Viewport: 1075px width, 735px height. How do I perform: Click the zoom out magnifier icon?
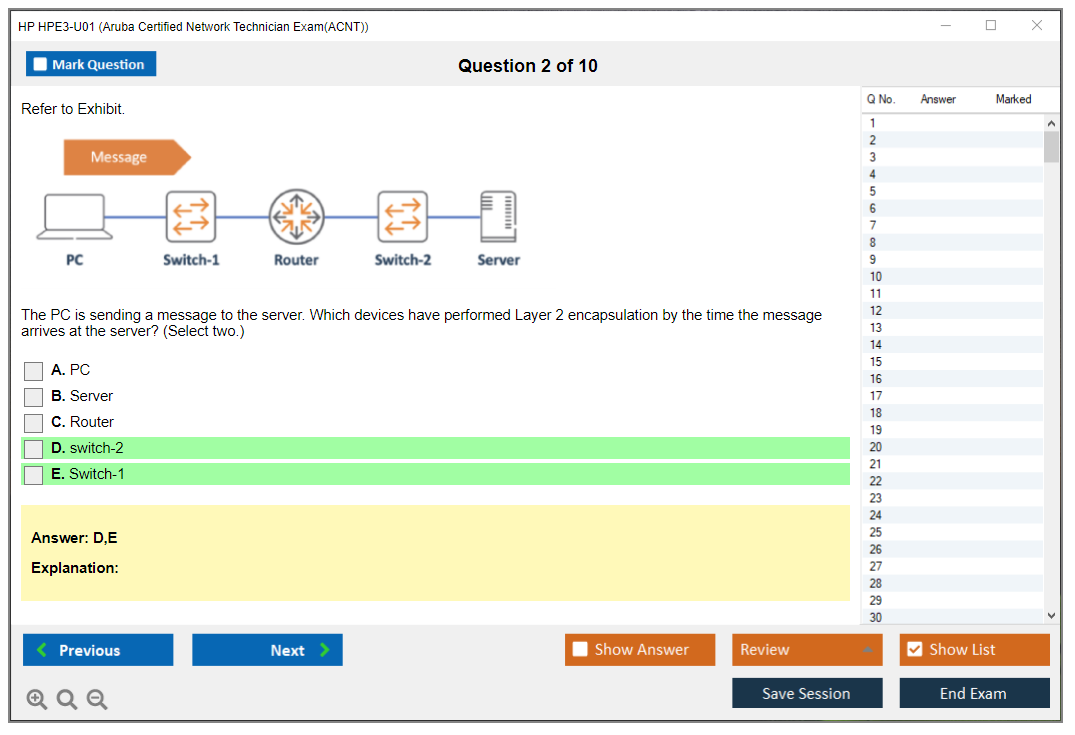[97, 700]
